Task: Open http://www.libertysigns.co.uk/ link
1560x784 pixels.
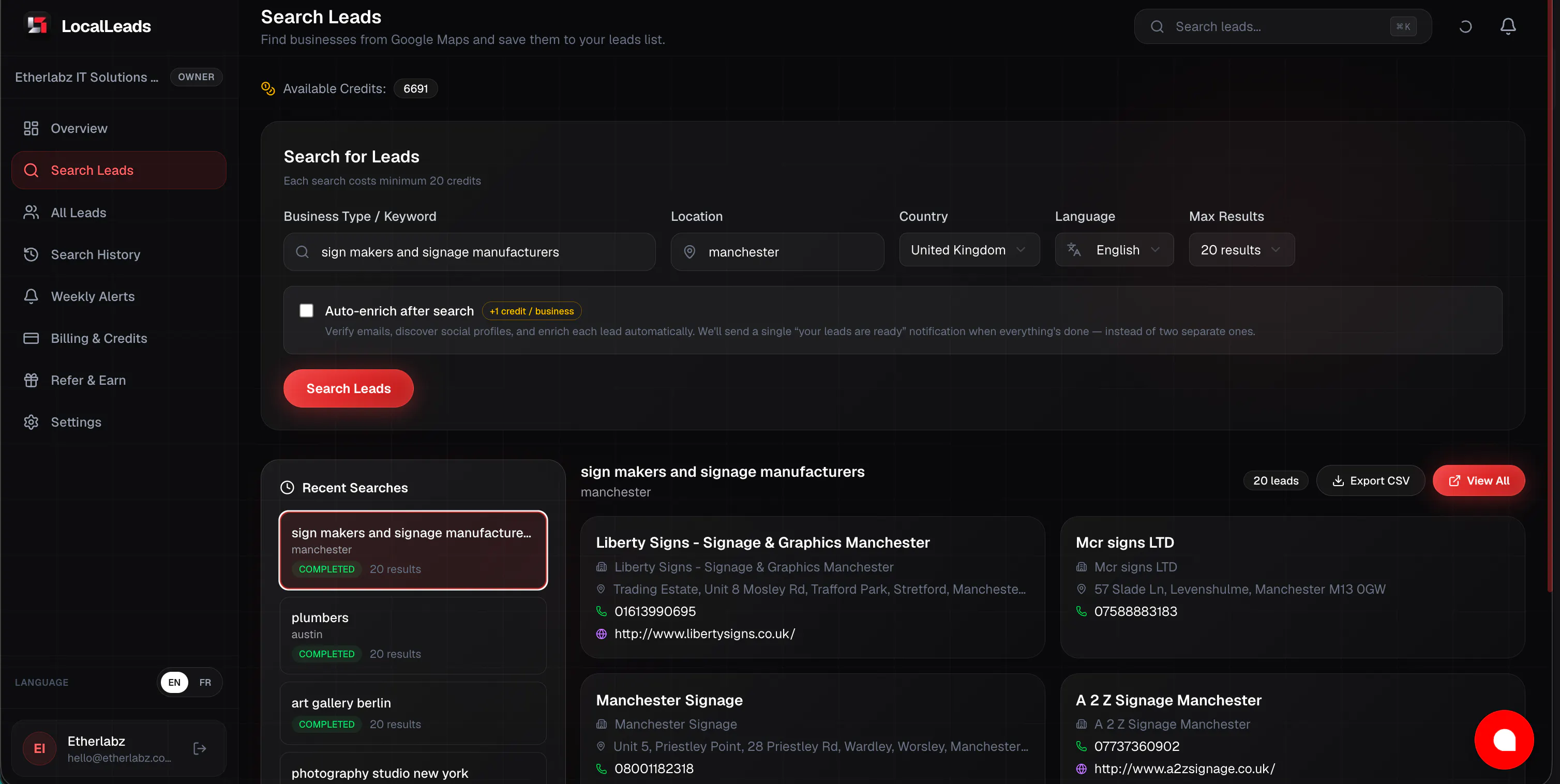Action: pos(704,634)
